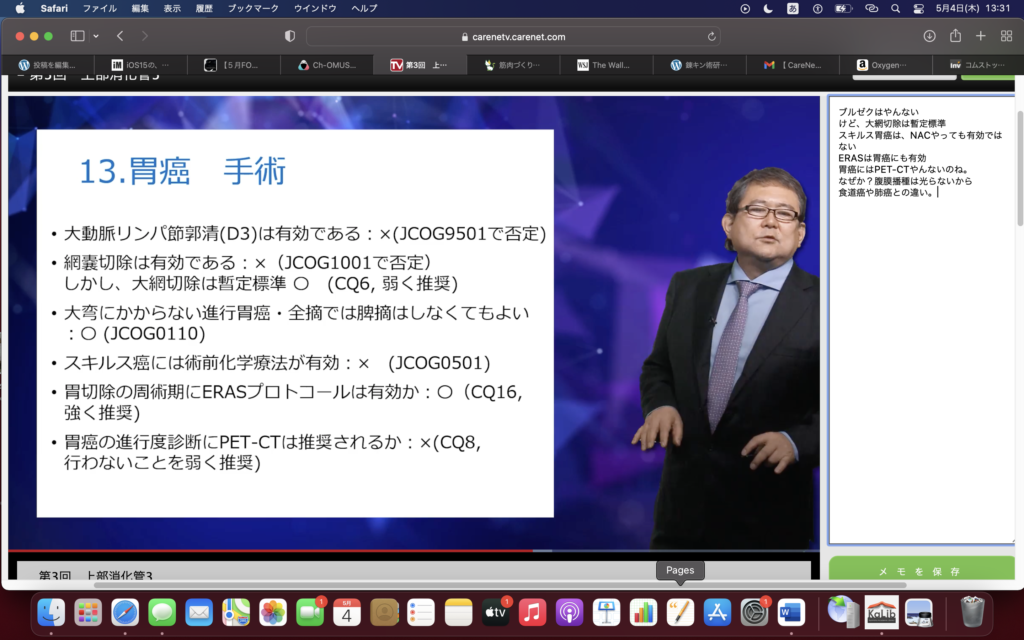Click inside the memo text area
Screen dimensions: 1024x640
click(920, 350)
